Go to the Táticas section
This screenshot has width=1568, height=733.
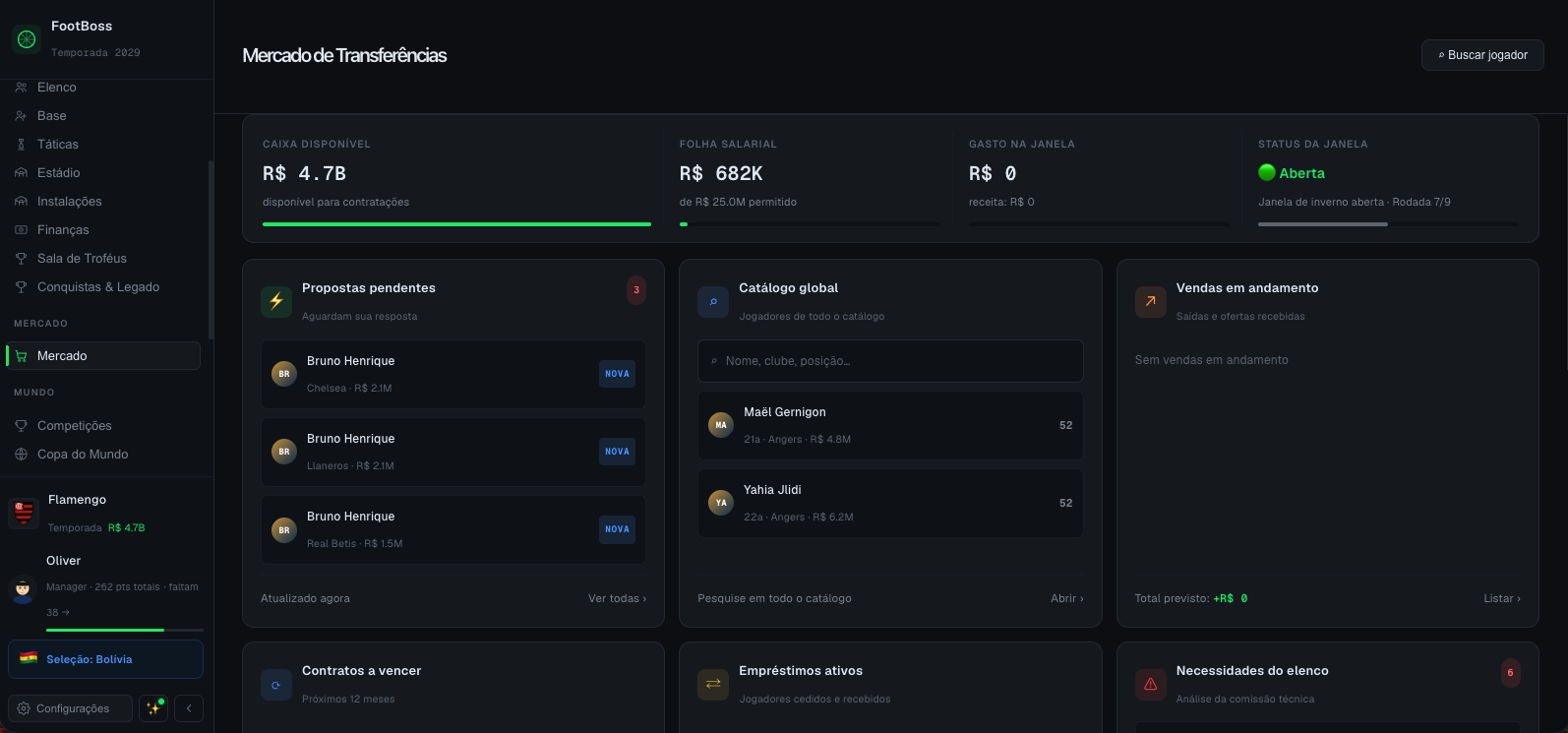[x=104, y=145]
